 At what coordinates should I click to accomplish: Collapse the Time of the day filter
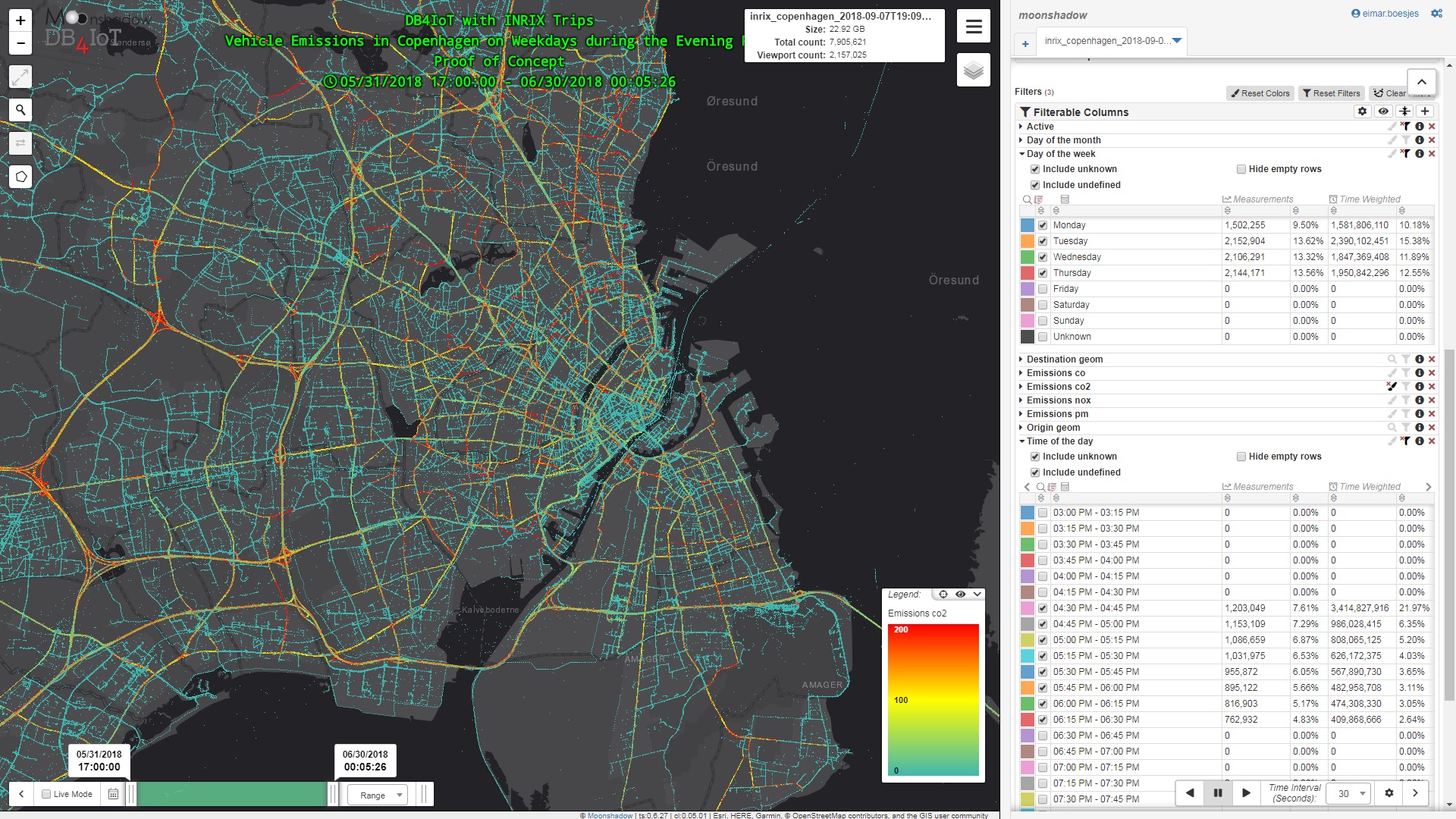point(1021,441)
